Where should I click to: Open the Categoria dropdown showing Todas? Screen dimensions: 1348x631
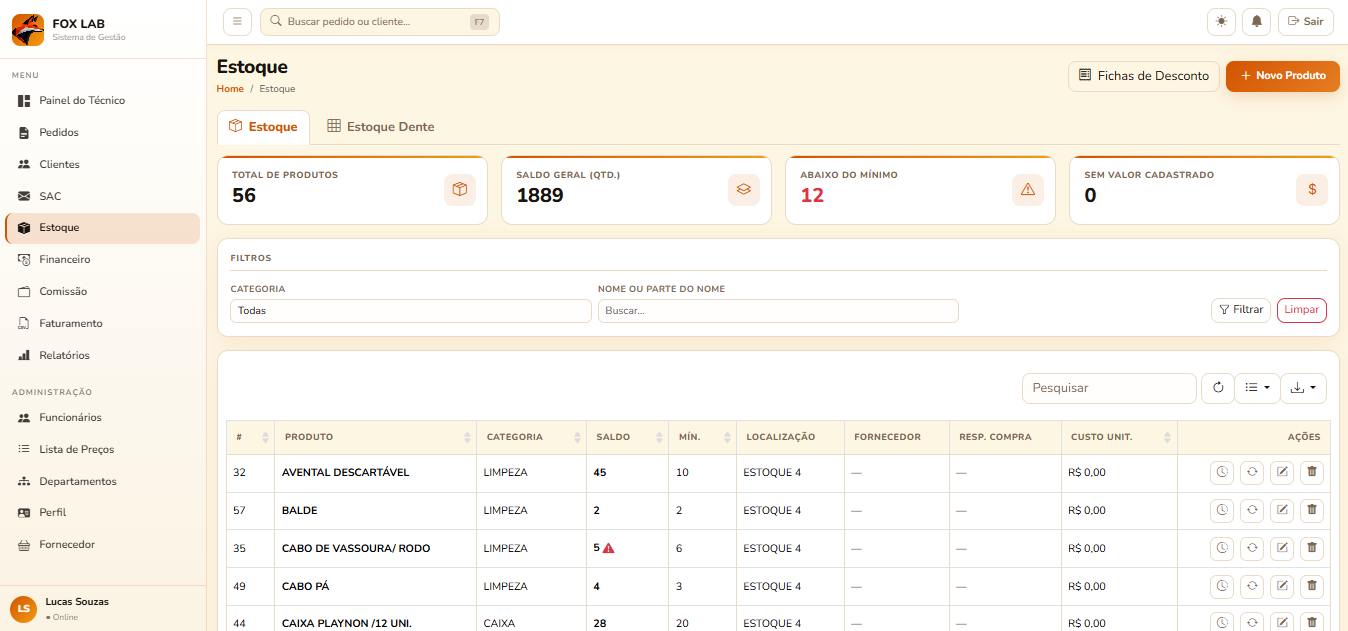coord(410,311)
